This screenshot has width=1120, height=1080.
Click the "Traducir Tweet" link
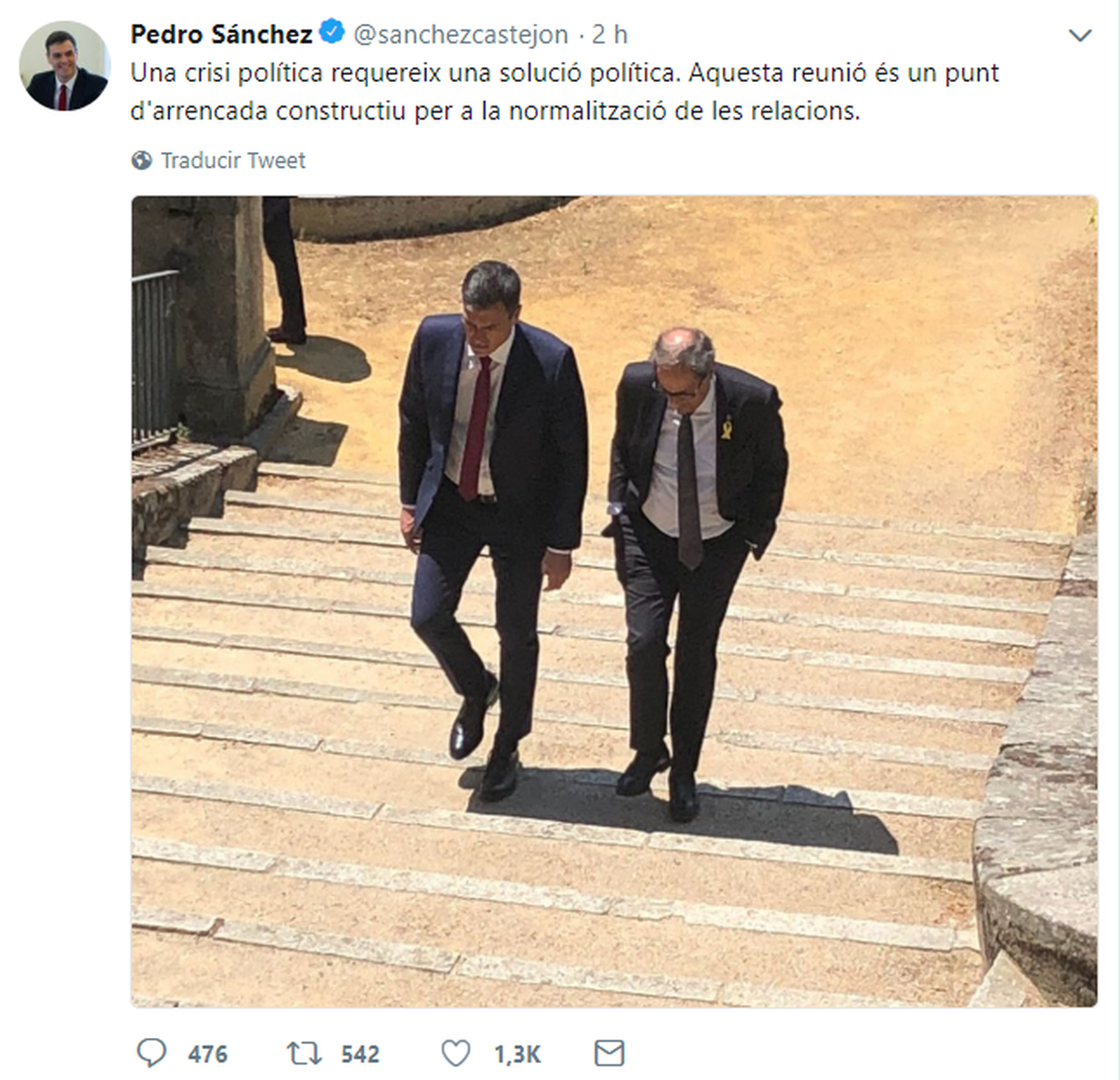point(233,160)
